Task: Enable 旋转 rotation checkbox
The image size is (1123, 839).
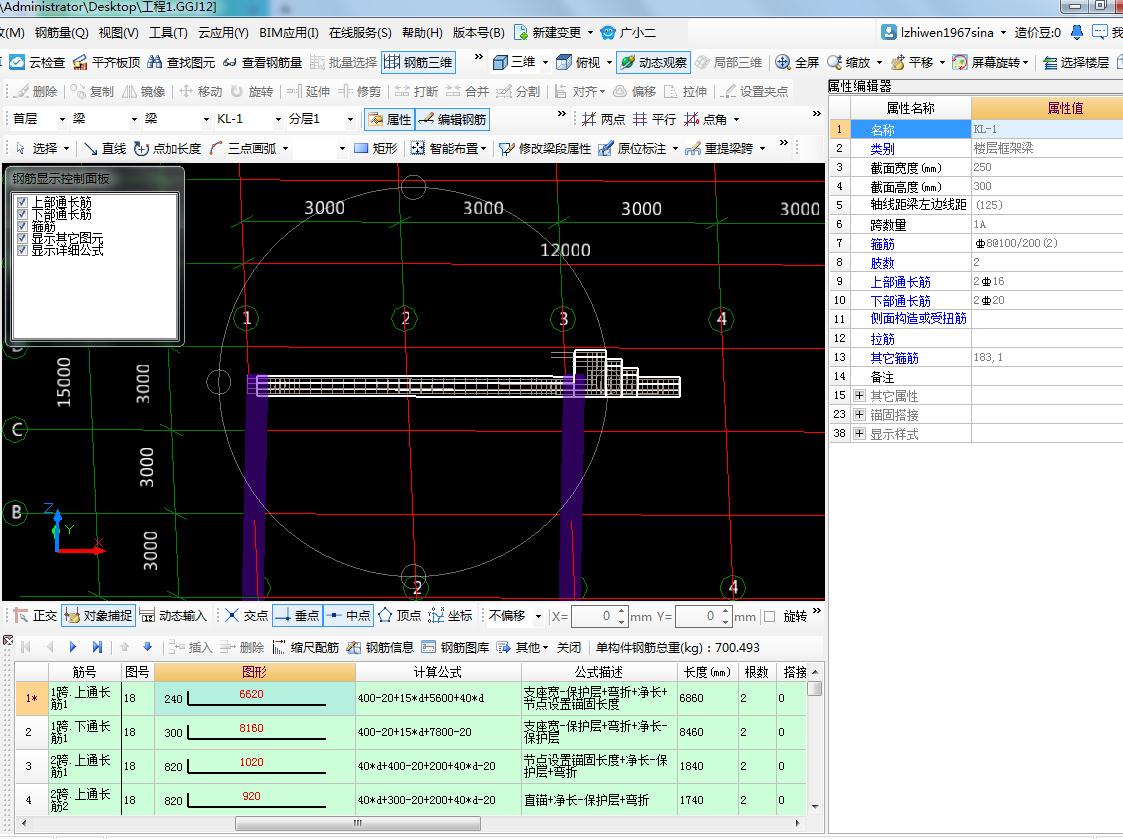Action: click(769, 616)
